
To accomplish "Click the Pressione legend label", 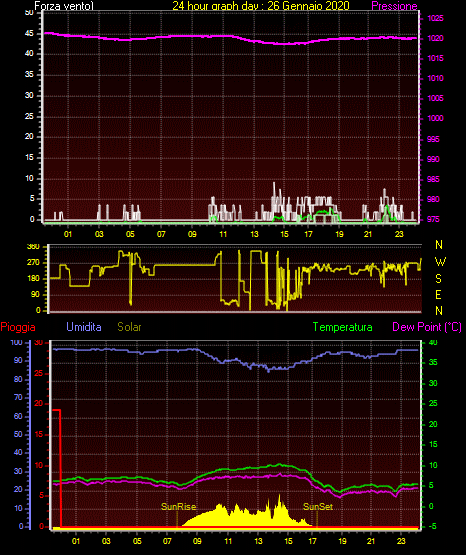I will pos(394,6).
